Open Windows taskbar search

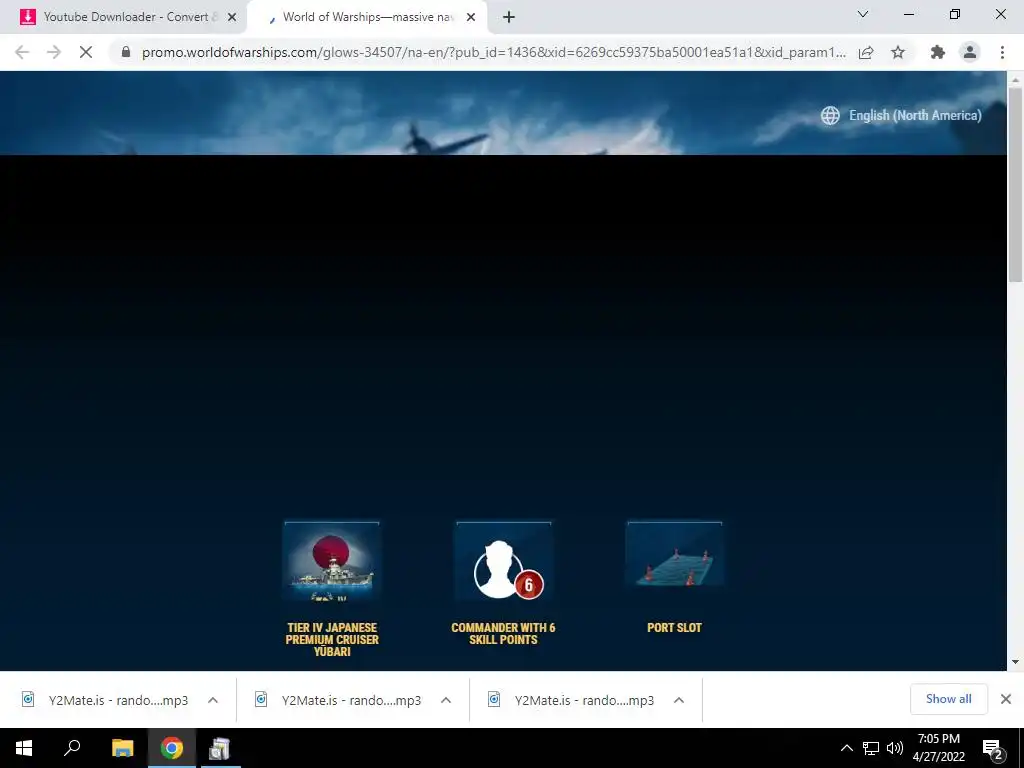click(x=72, y=748)
